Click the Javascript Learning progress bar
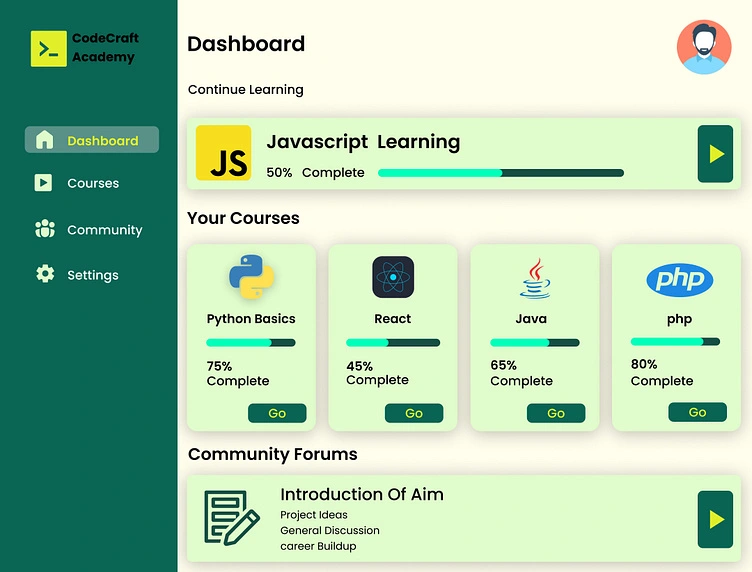Image resolution: width=752 pixels, height=572 pixels. [x=501, y=173]
